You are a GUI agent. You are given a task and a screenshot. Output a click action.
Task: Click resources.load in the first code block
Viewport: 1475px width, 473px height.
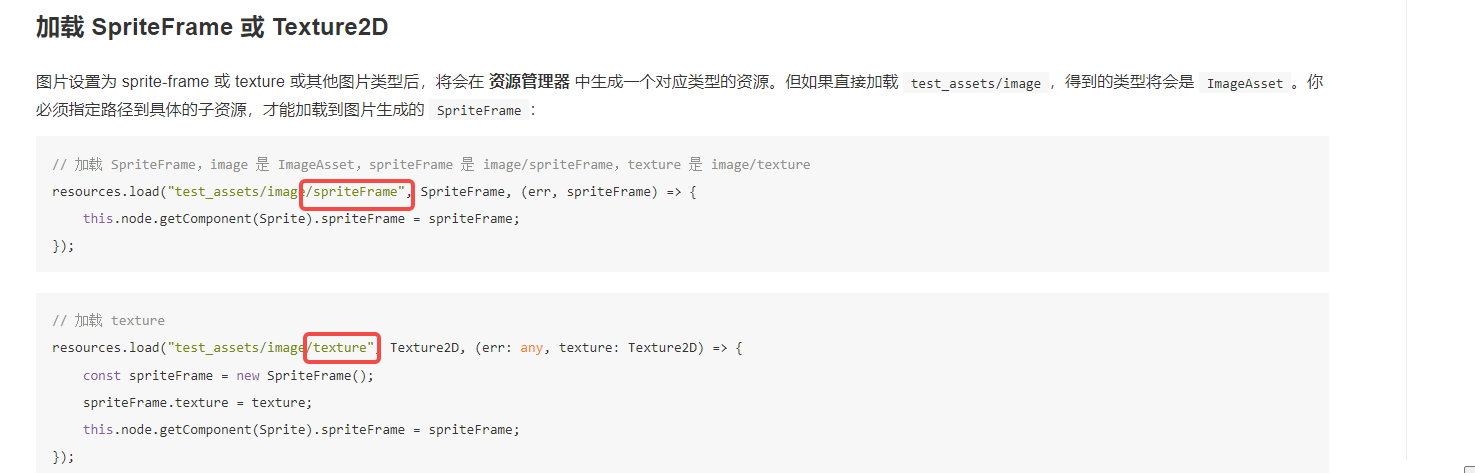point(107,191)
